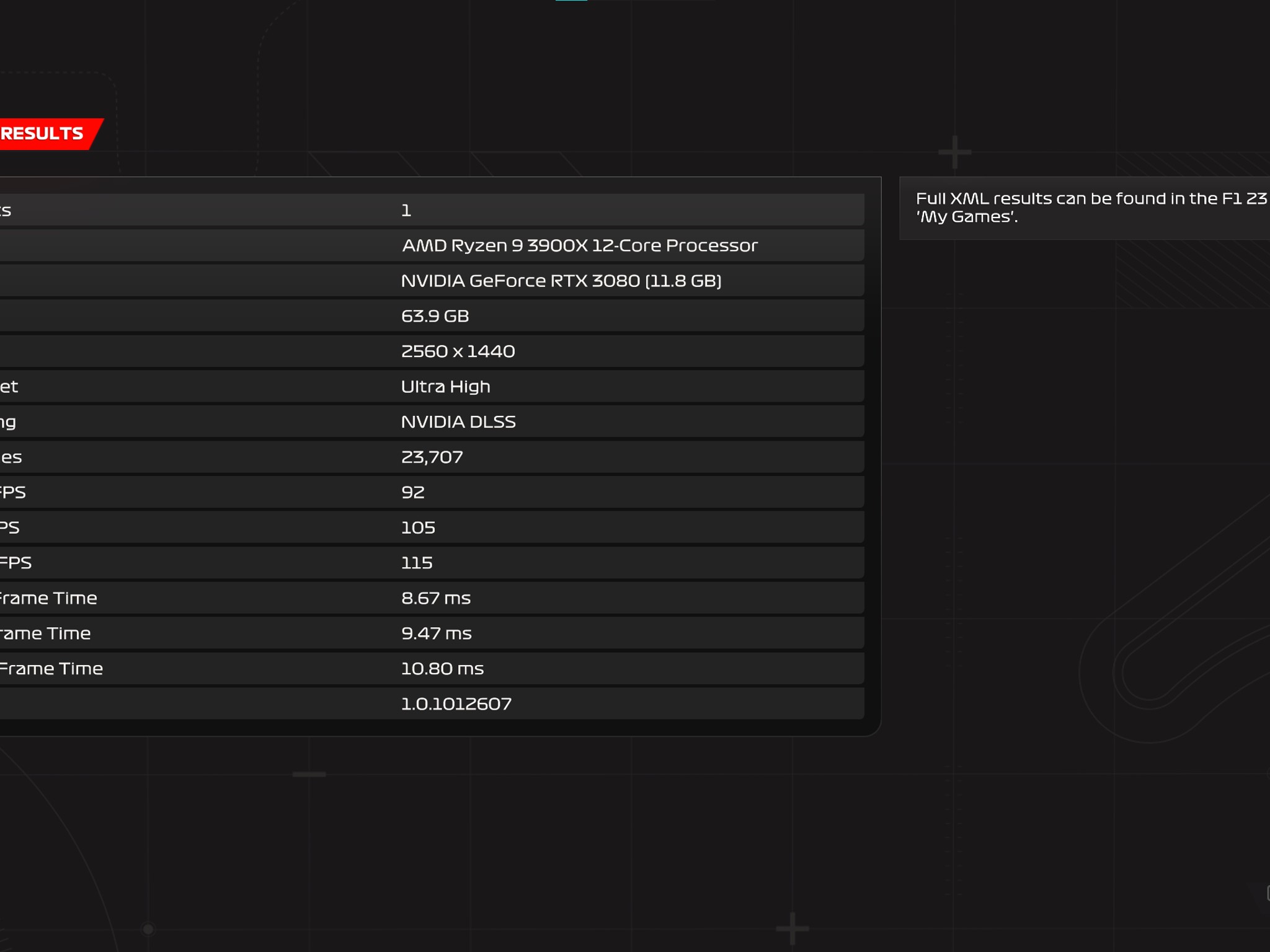This screenshot has width=1270, height=952.
Task: Select the NVIDIA DLSS value
Action: [458, 422]
